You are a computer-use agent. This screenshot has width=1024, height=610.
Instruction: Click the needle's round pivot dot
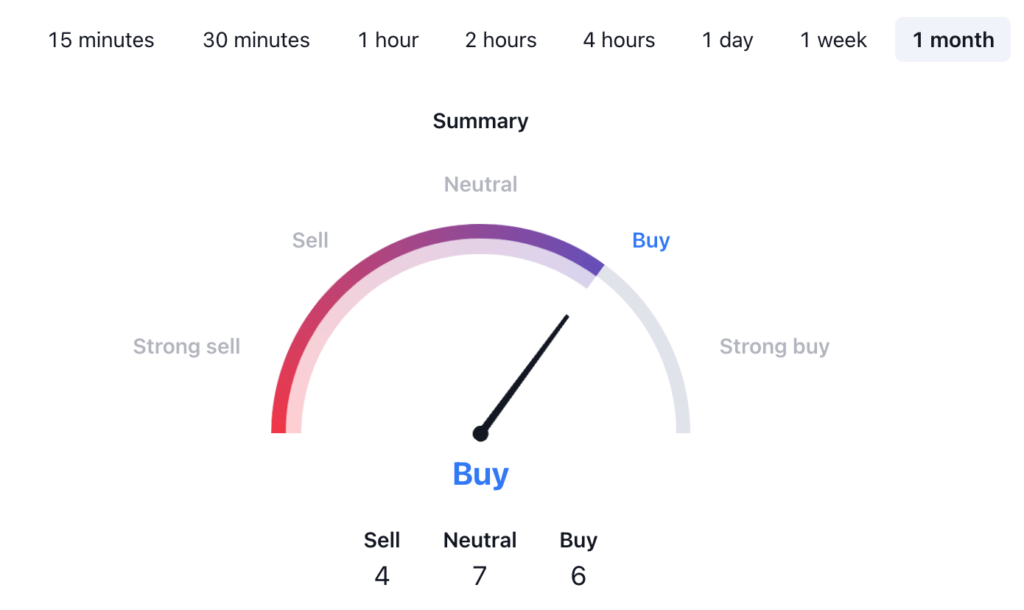point(480,433)
